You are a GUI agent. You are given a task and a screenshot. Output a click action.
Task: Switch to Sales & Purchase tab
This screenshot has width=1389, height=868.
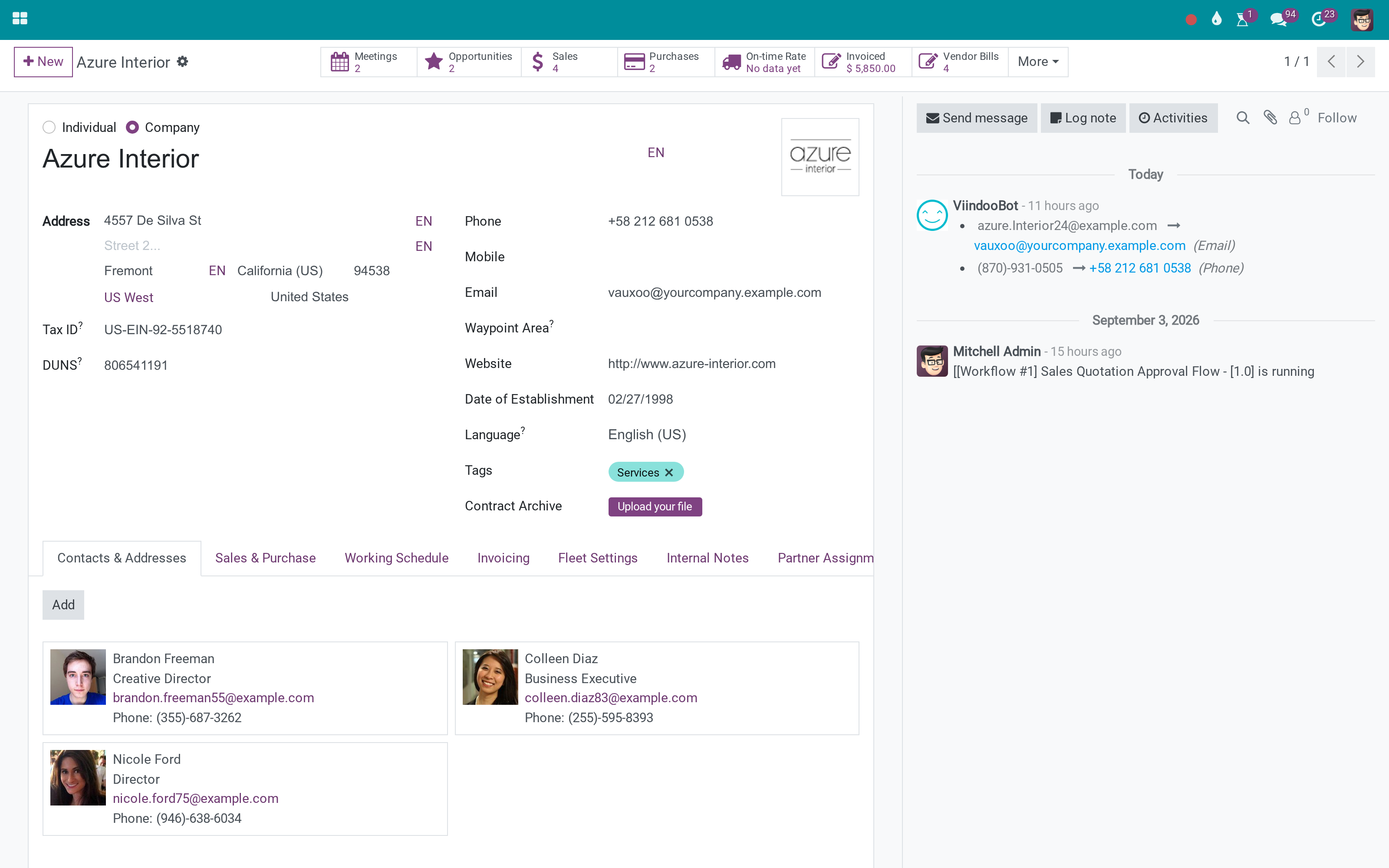click(x=265, y=558)
